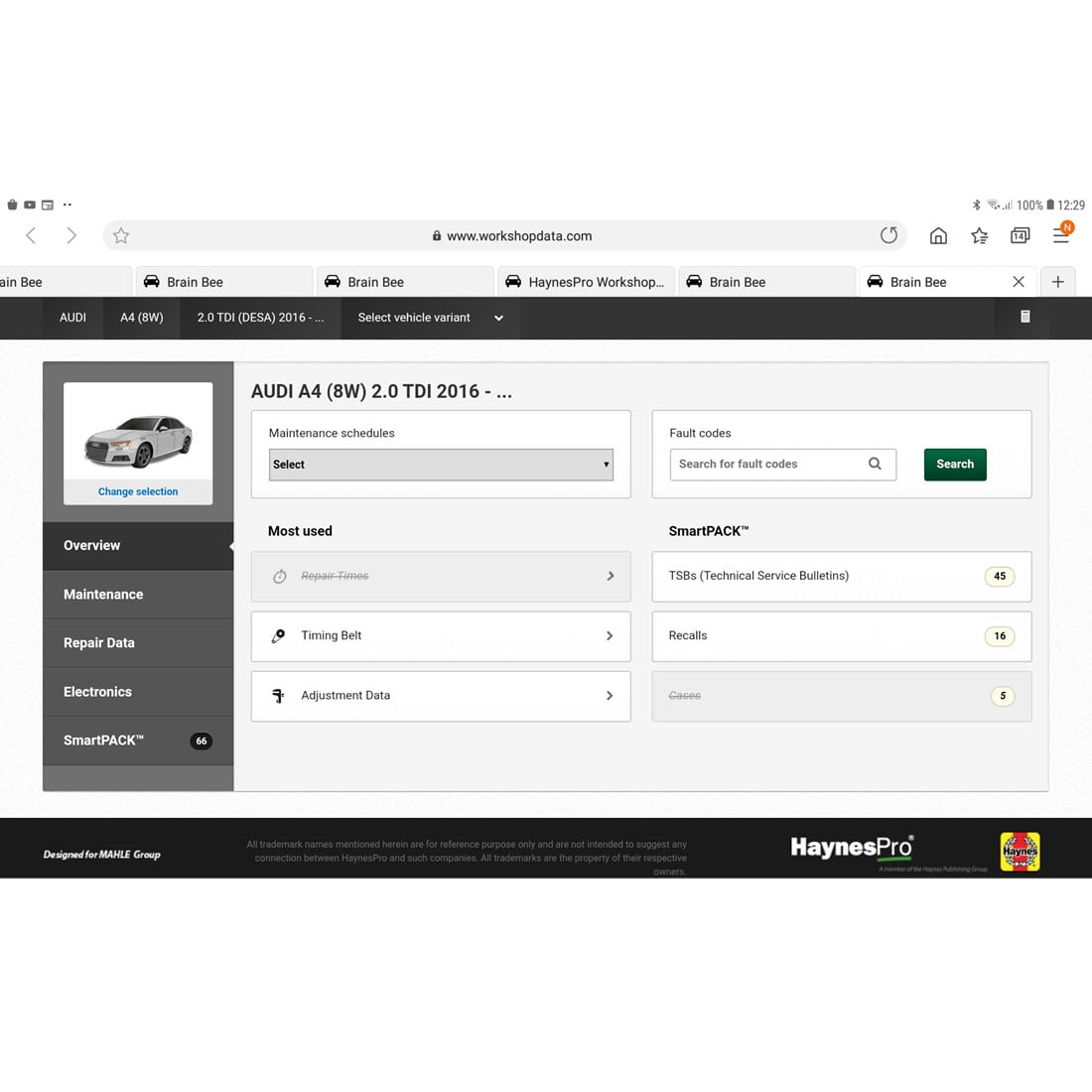Open bookmarks list star icon

(x=979, y=236)
